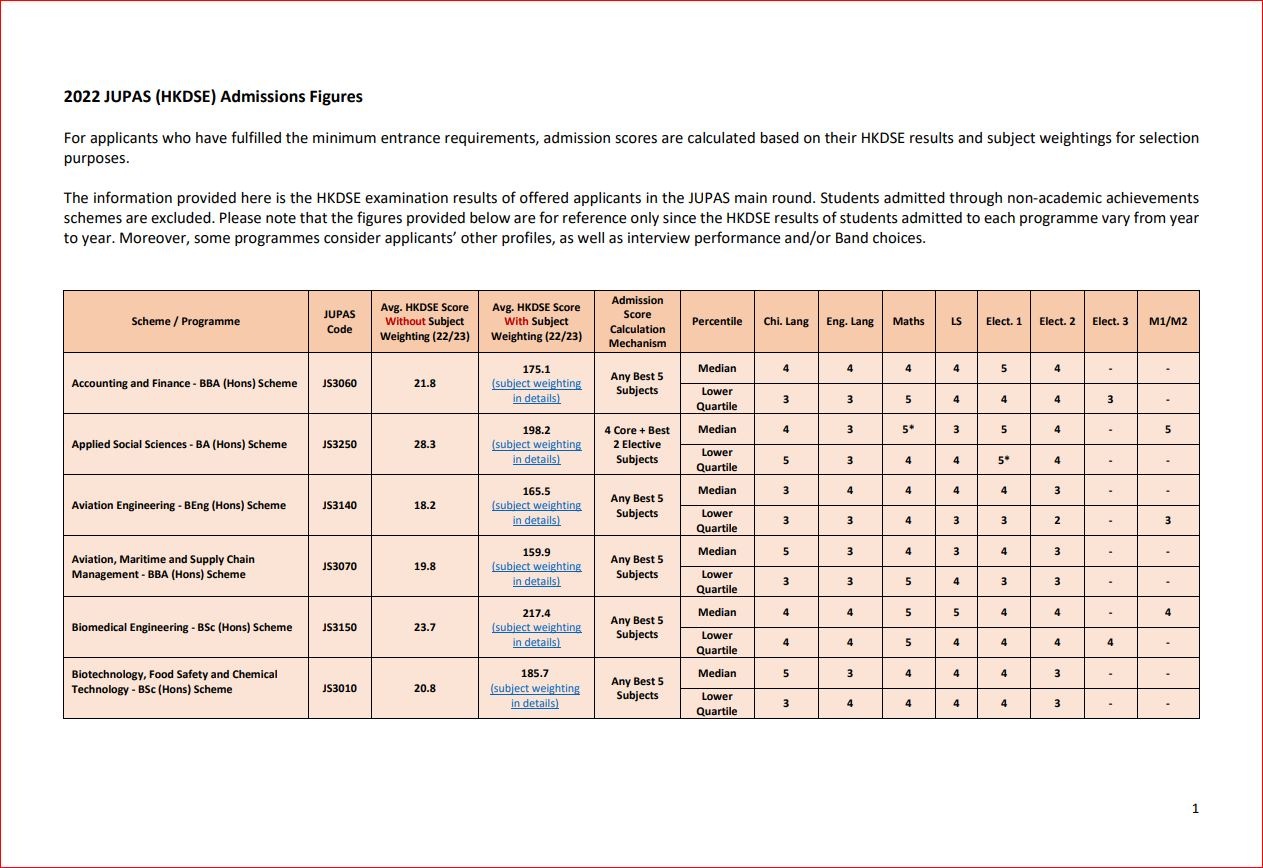Screen dimensions: 1263x868
Task: Select JUPAS code JS3070
Action: tap(340, 566)
